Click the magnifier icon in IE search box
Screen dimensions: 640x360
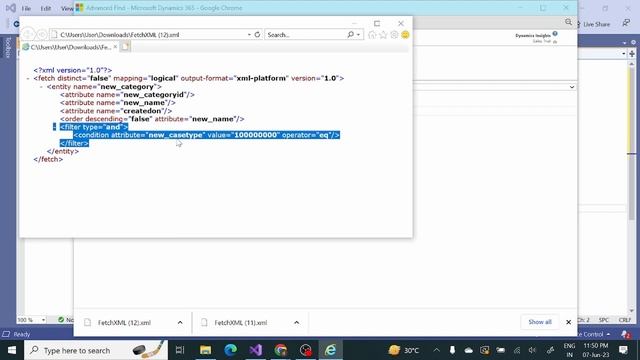point(350,35)
